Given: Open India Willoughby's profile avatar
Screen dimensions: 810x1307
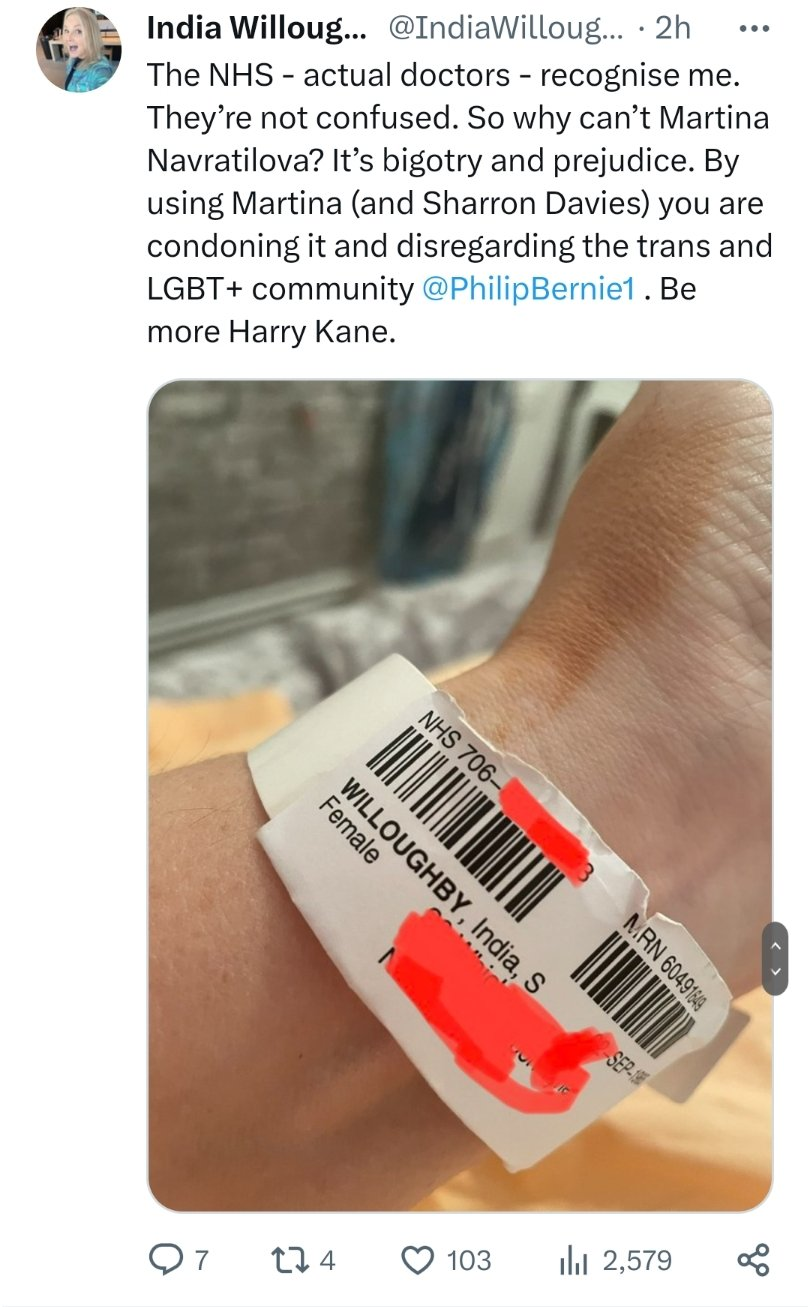Looking at the screenshot, I should tap(78, 50).
